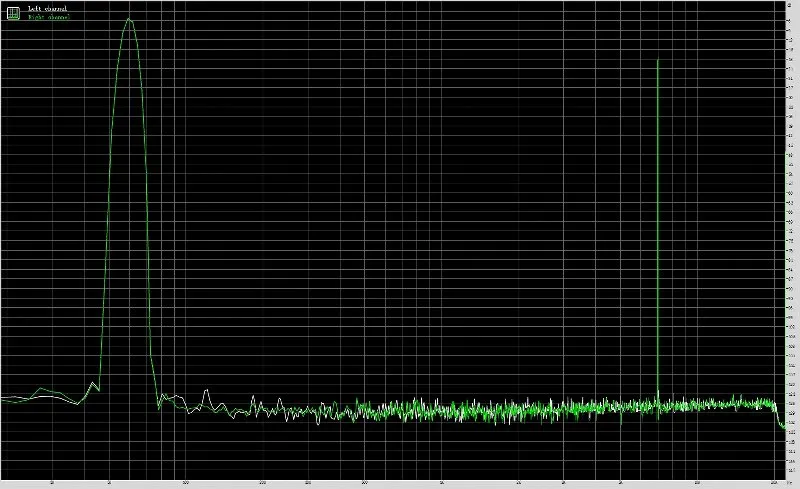Select the green Right channel legend label
This screenshot has width=800, height=489.
coord(49,17)
